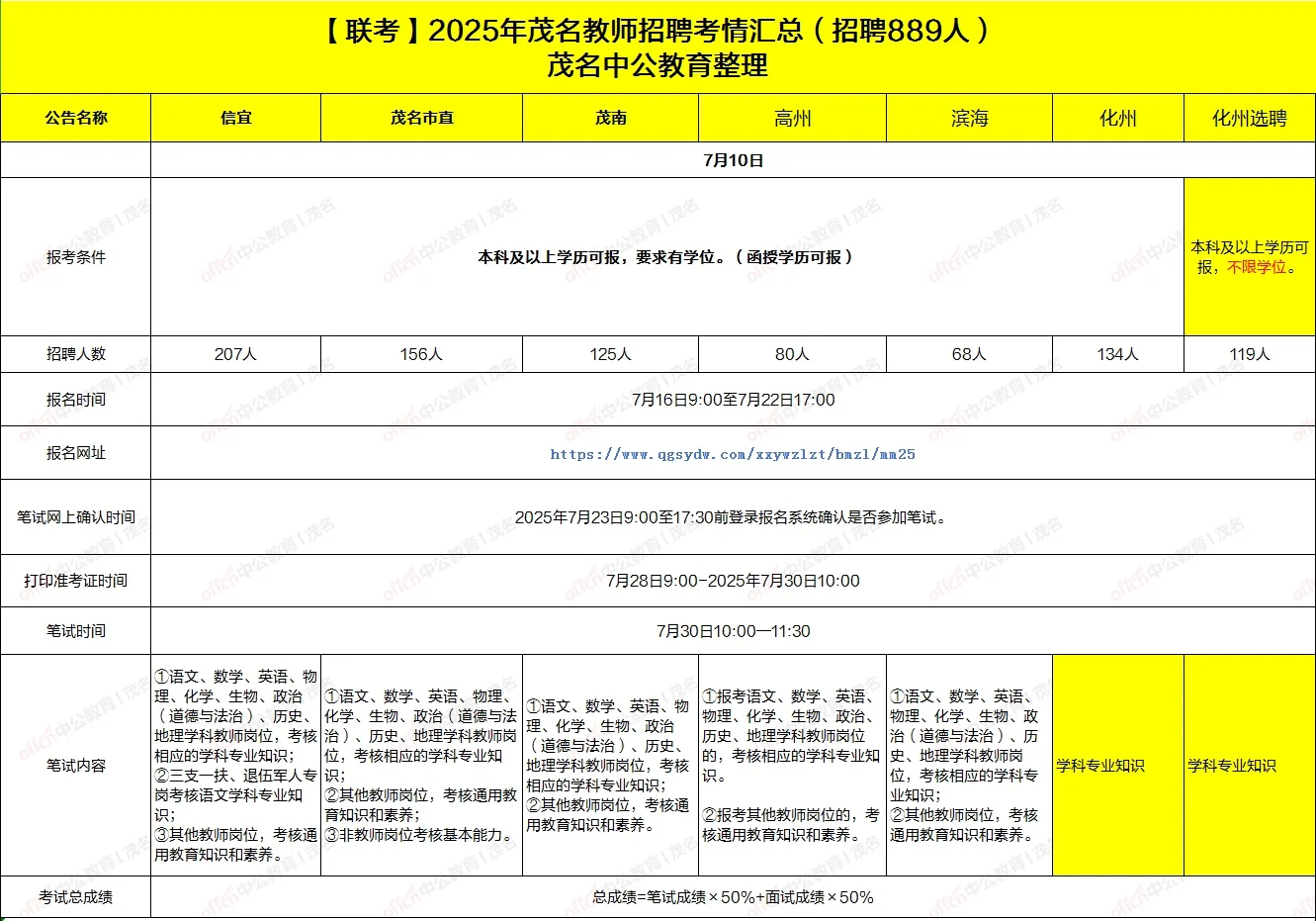The image size is (1316, 921).
Task: Click the yellow "不限学位" condition cell
Action: (x=1250, y=257)
